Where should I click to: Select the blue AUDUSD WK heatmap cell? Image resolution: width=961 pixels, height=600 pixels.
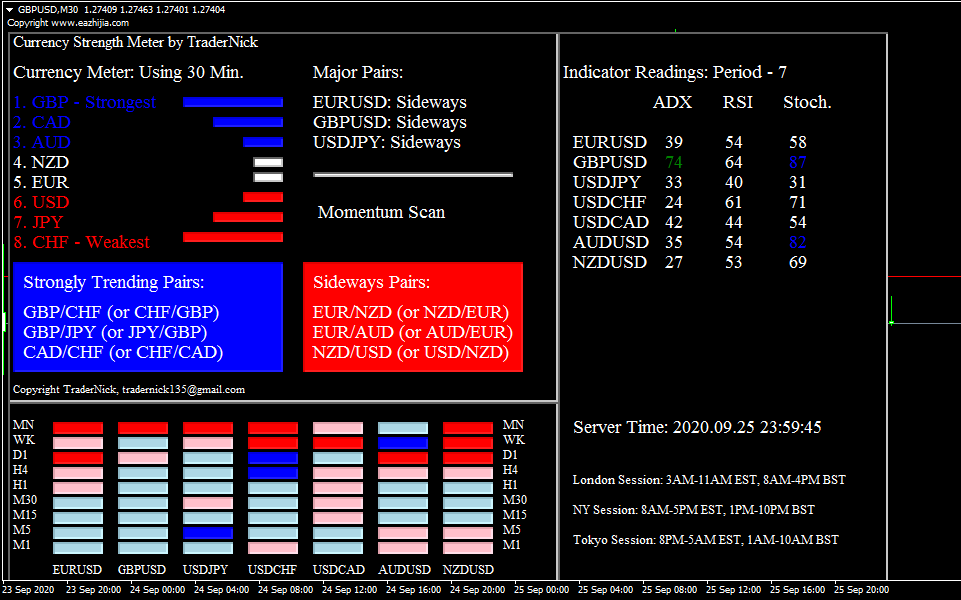(x=403, y=443)
